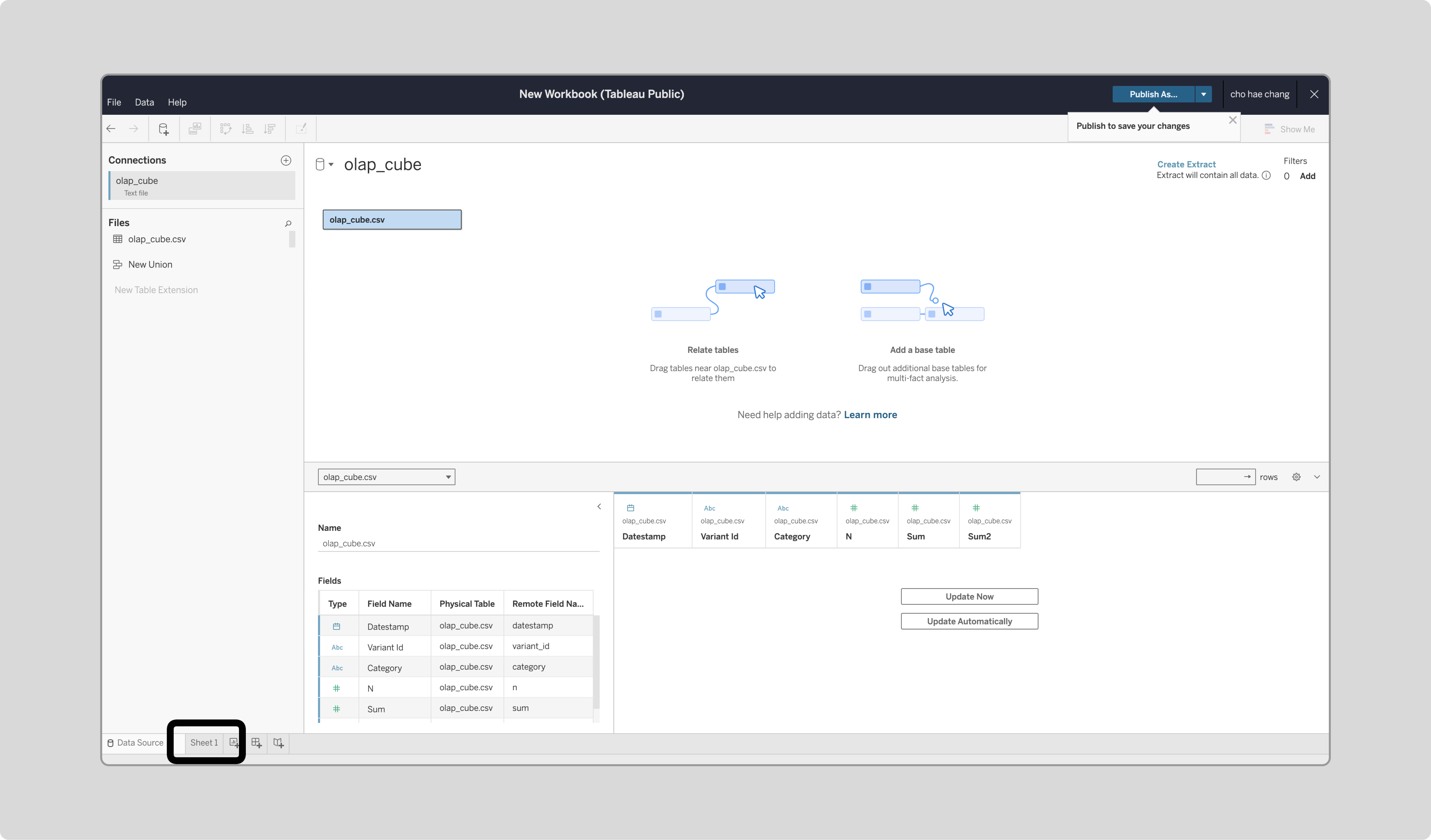
Task: Click the Publish As button
Action: click(x=1153, y=94)
